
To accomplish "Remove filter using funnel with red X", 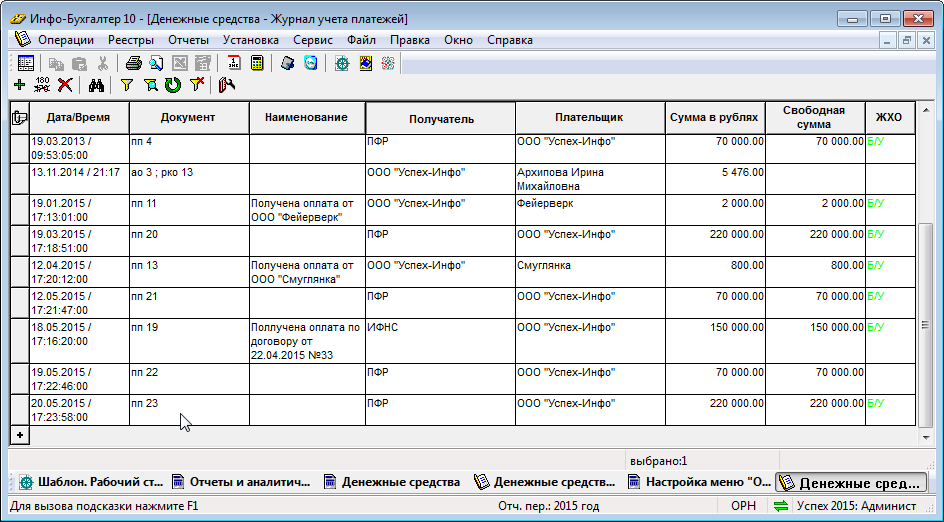I will tap(196, 85).
